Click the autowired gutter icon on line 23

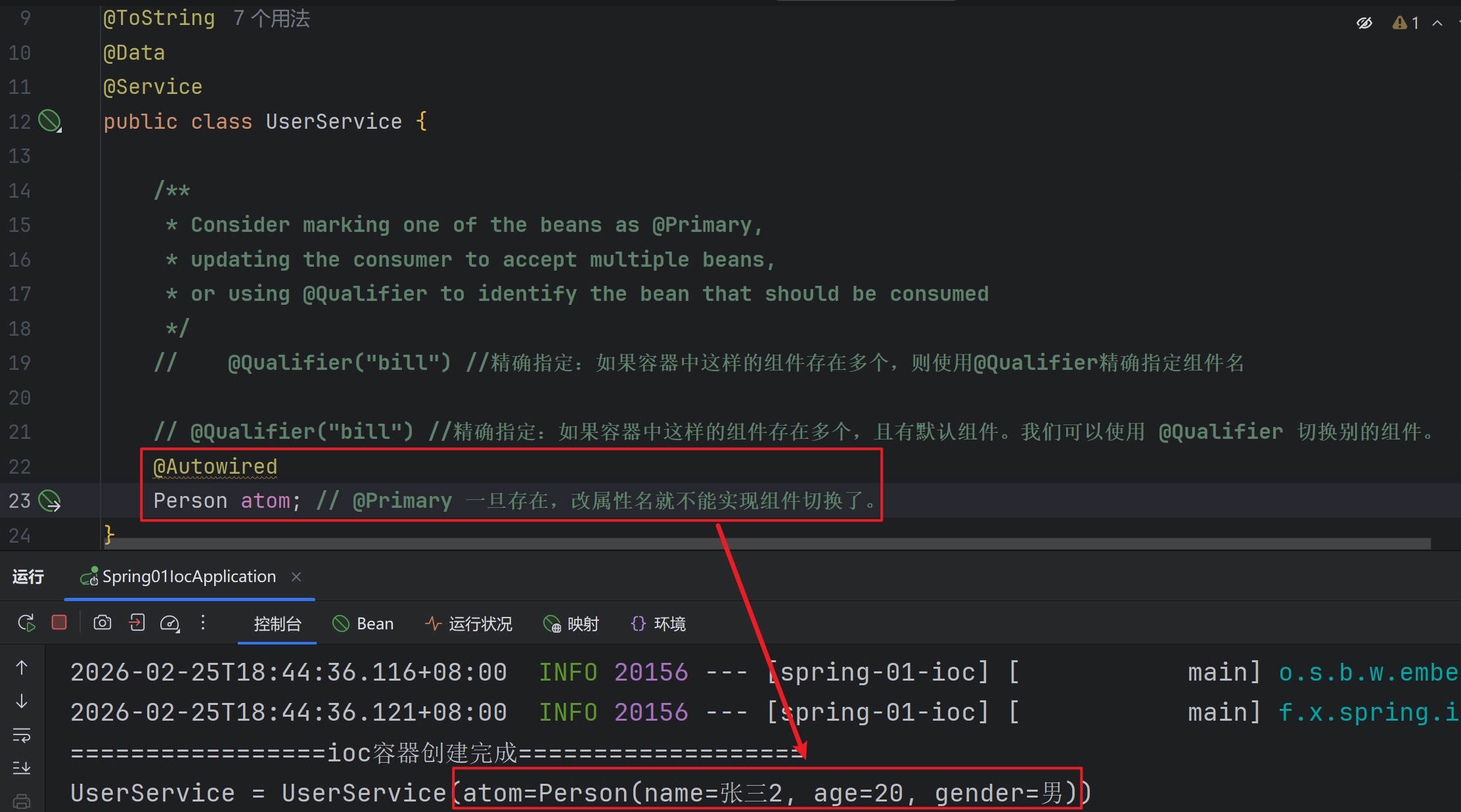tap(50, 501)
